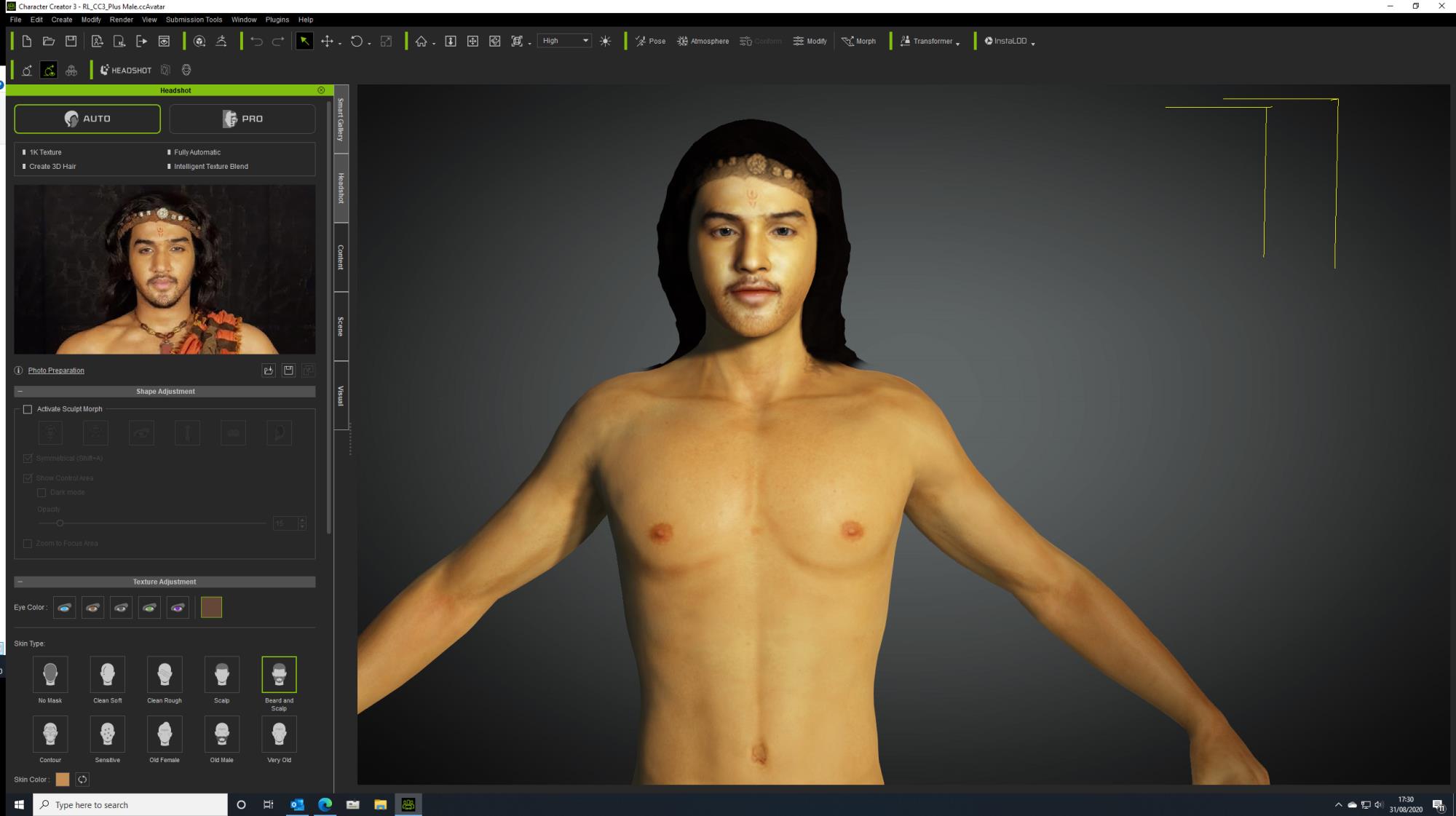Choose the Beard and Scalp skin type
Viewport: 1456px width, 816px height.
pyautogui.click(x=279, y=674)
